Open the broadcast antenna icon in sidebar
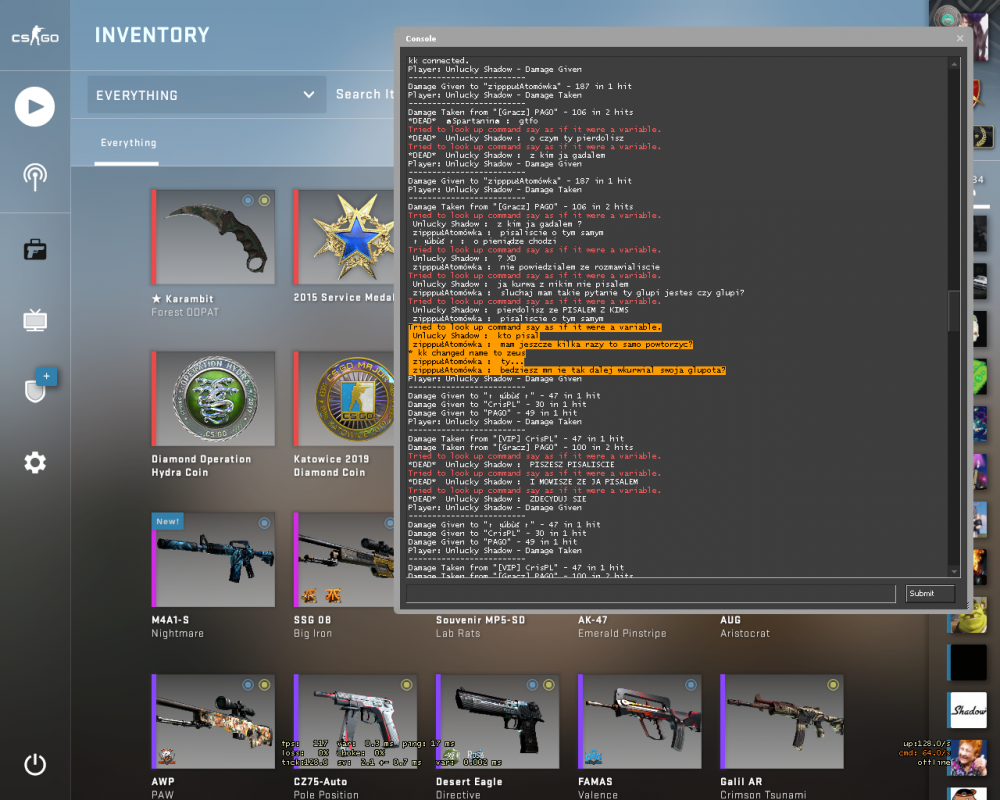 pos(35,177)
